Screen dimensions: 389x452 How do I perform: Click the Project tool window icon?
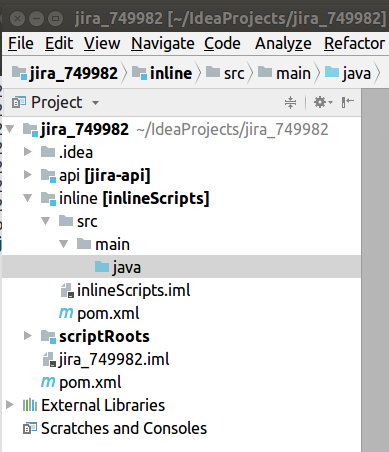[x=19, y=102]
